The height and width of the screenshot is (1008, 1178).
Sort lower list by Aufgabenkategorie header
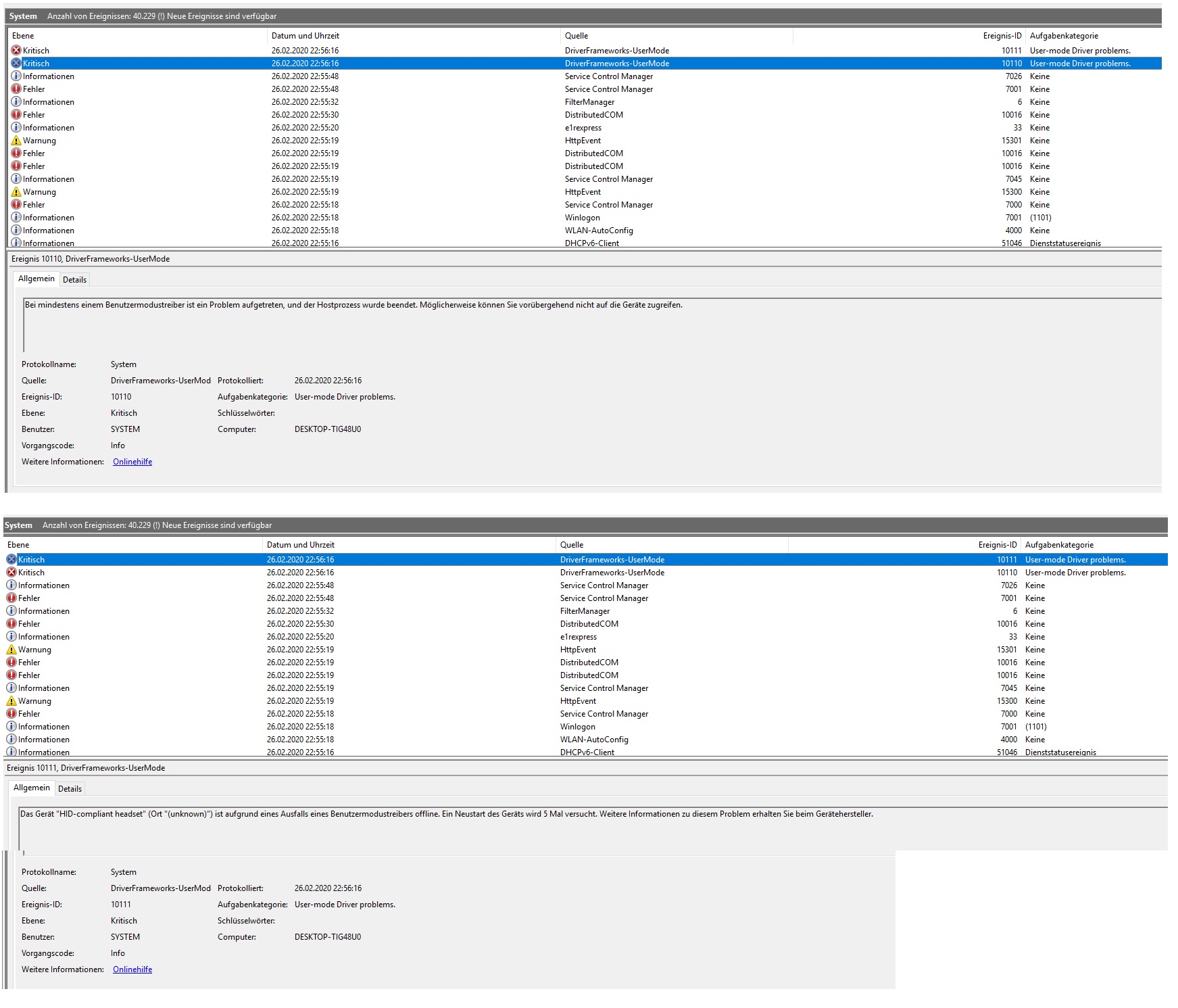point(1094,545)
